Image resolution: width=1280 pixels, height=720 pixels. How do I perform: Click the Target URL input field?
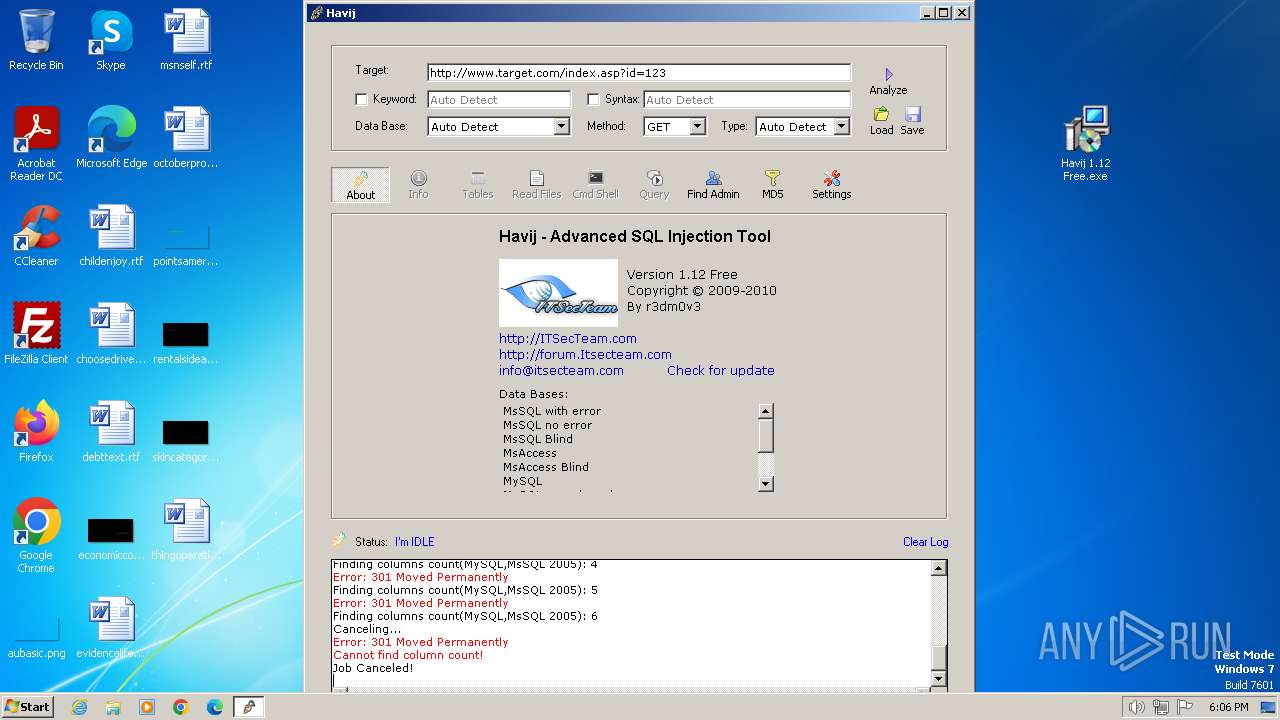pyautogui.click(x=639, y=73)
